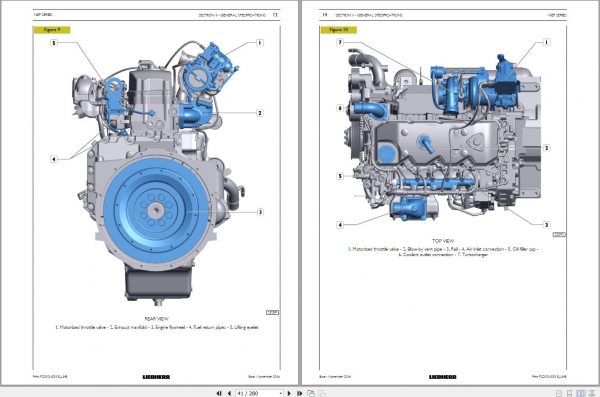
Task: Go to the next page
Action: pyautogui.click(x=289, y=393)
